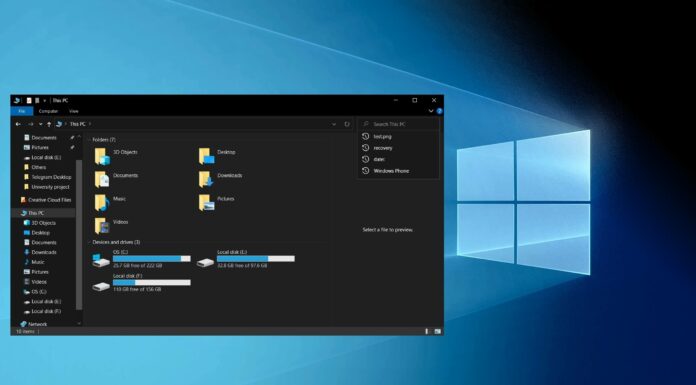This screenshot has width=696, height=385.
Task: Open Others folder in navigation pane
Action: pyautogui.click(x=39, y=167)
